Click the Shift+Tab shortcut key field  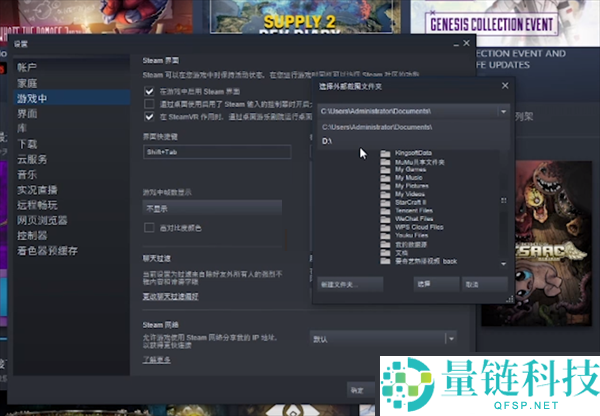pos(217,152)
